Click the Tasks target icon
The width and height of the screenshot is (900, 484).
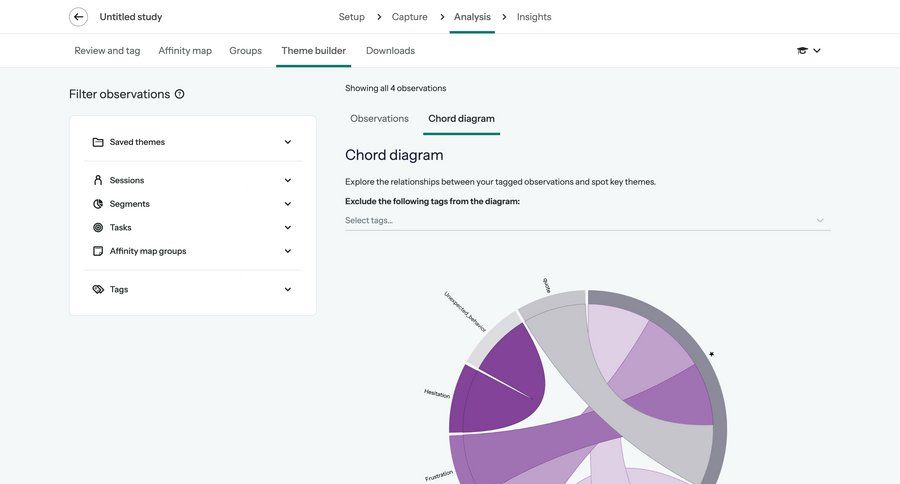(98, 228)
